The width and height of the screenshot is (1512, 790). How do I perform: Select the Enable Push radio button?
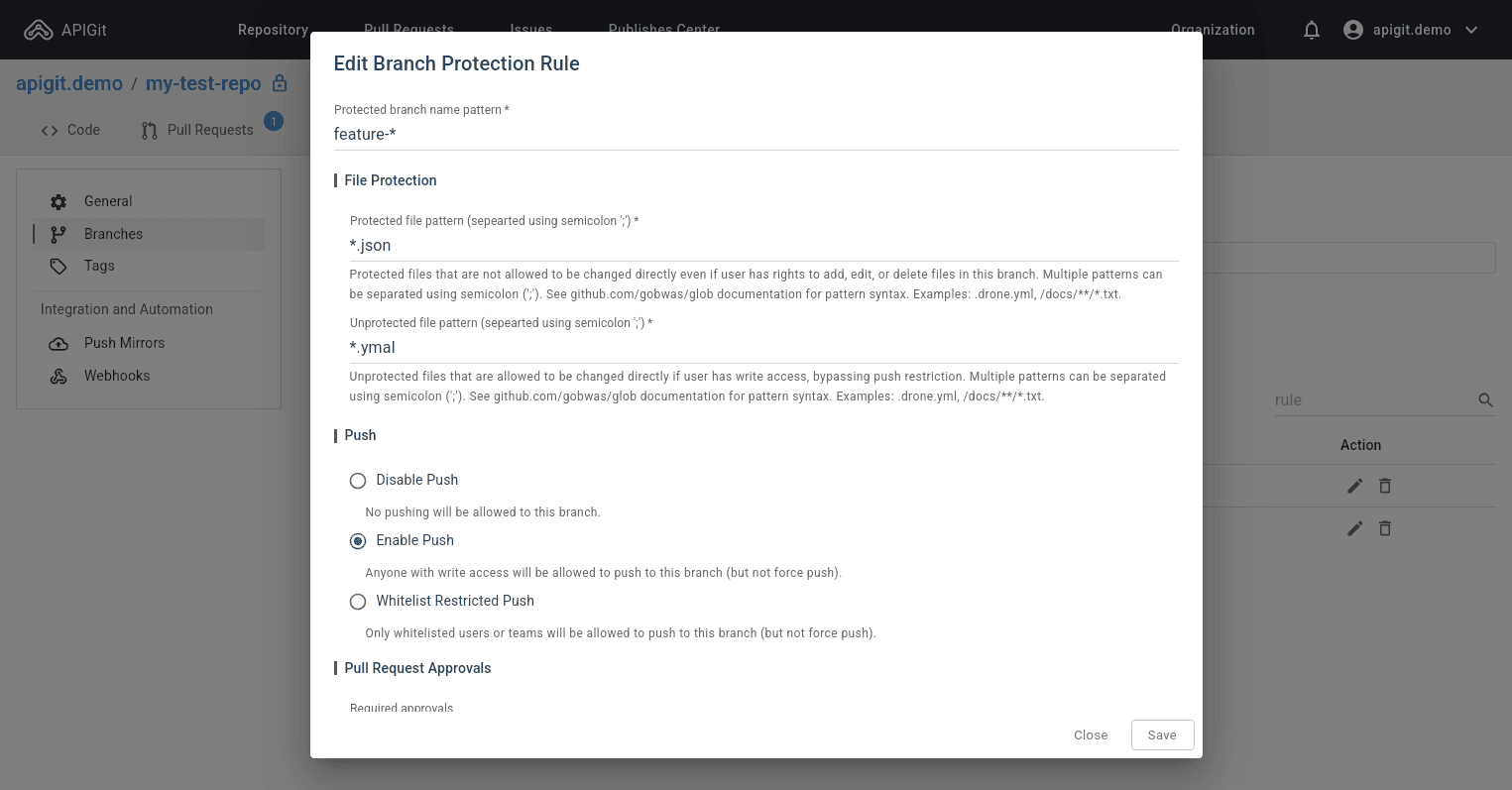(358, 541)
